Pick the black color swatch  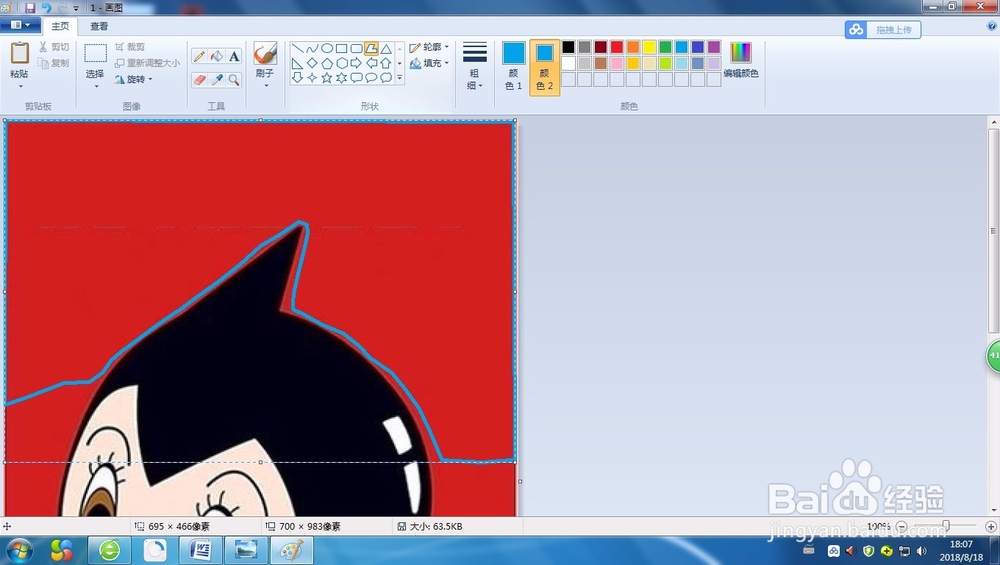[x=568, y=47]
